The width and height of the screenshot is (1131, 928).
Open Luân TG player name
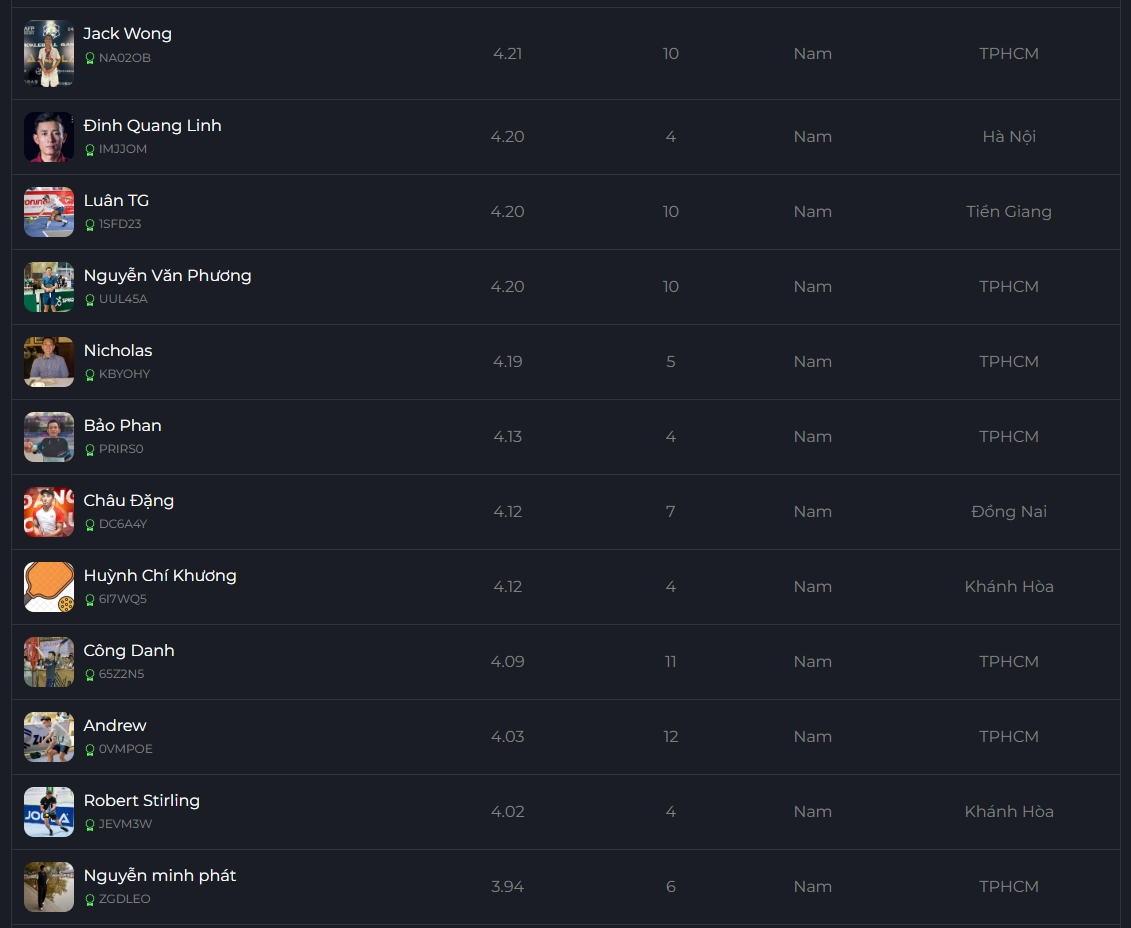tap(116, 200)
